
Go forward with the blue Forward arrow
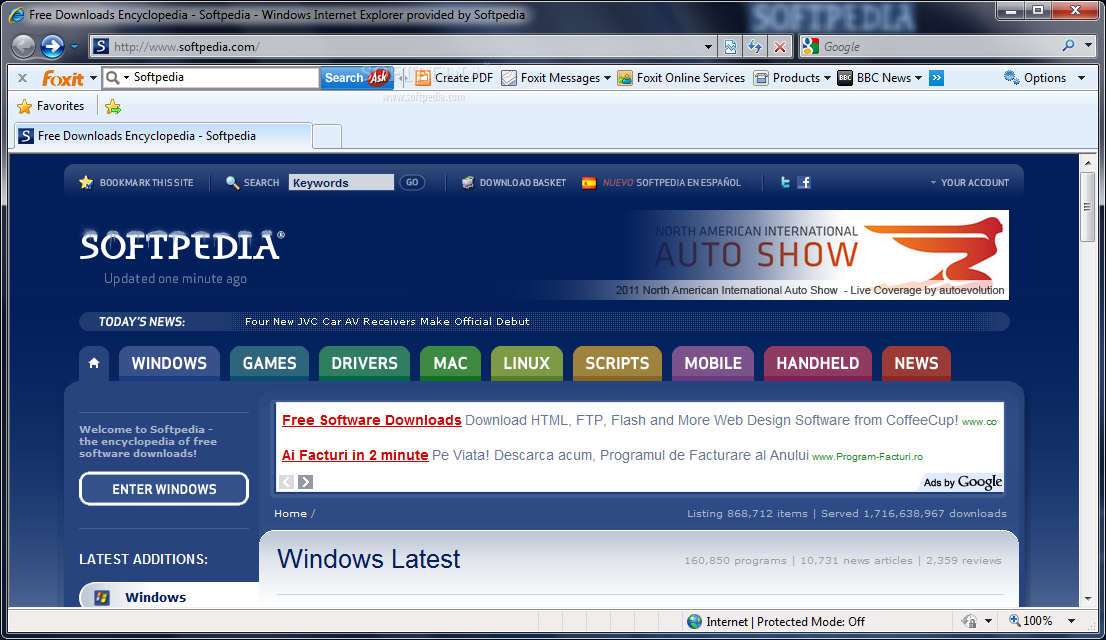[52, 47]
